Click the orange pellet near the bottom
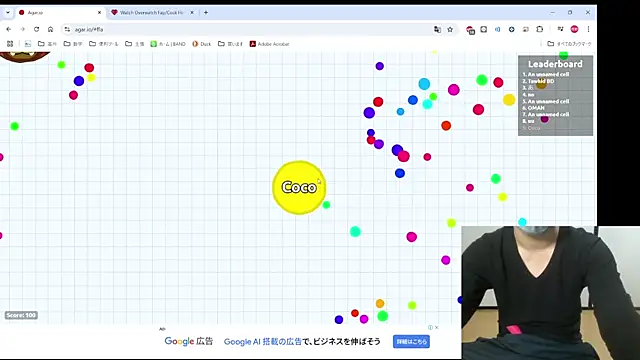 click(x=380, y=303)
